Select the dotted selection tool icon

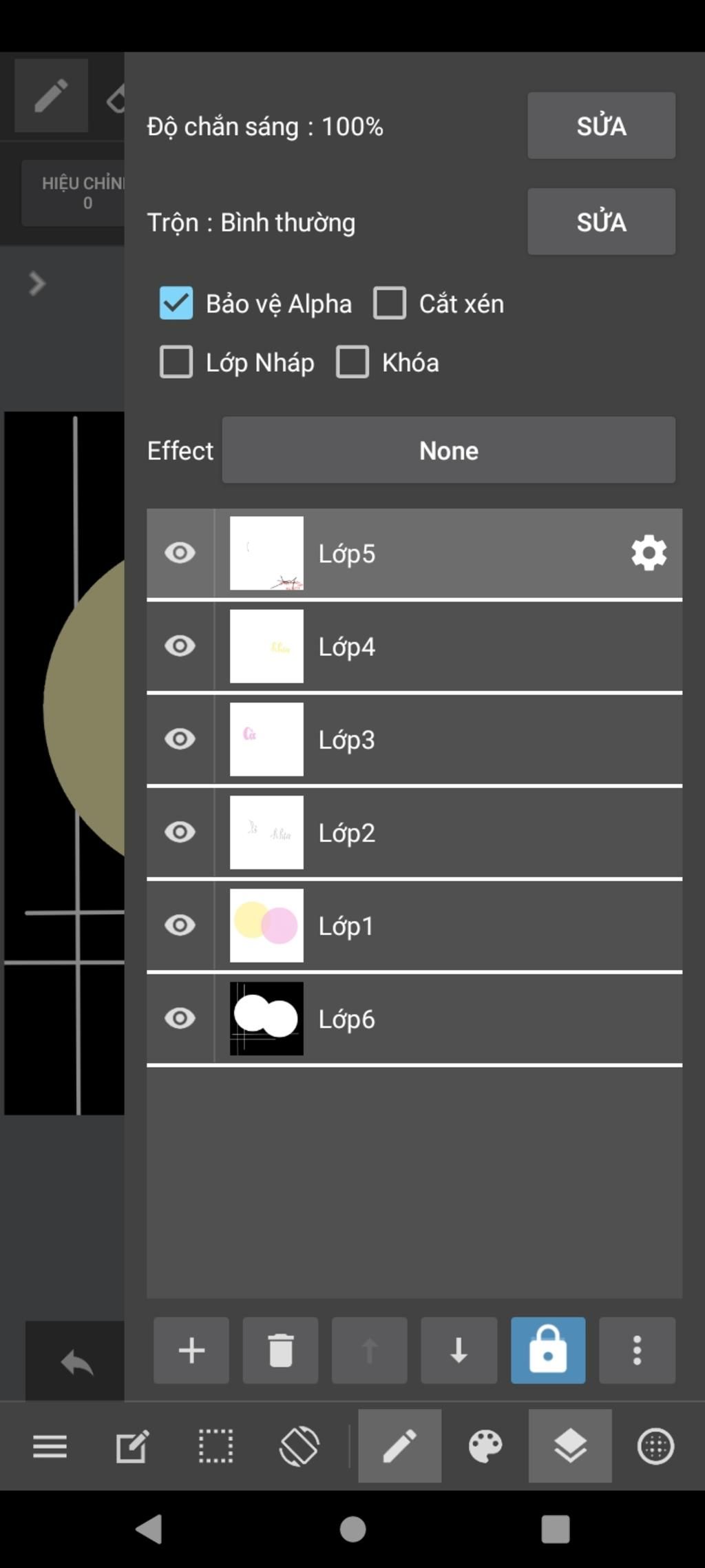[215, 1445]
